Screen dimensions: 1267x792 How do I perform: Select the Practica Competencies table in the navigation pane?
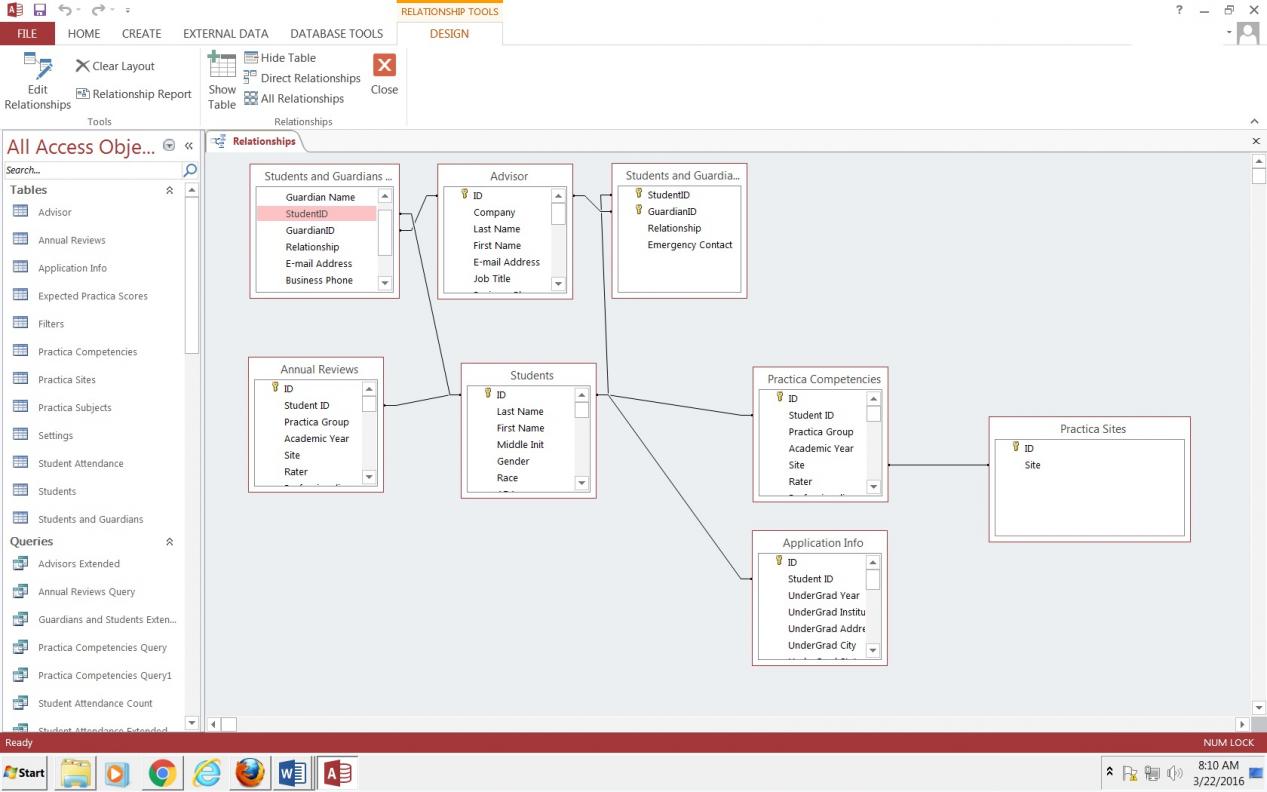pyautogui.click(x=87, y=351)
